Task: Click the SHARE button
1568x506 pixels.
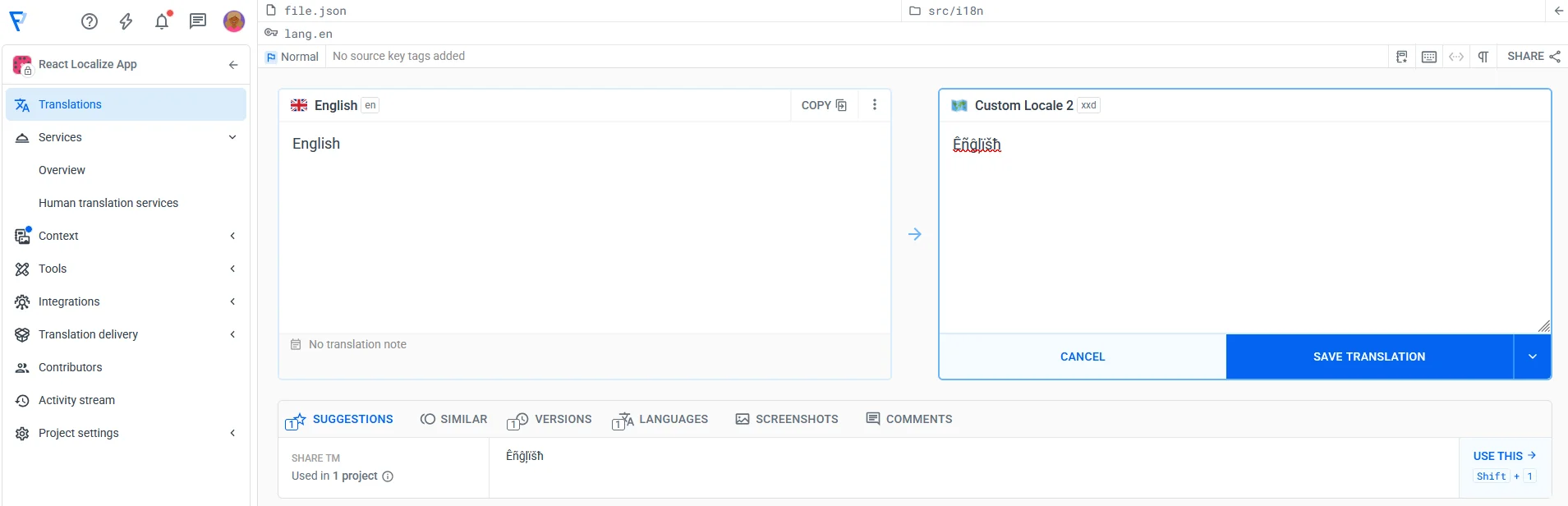Action: (1534, 56)
